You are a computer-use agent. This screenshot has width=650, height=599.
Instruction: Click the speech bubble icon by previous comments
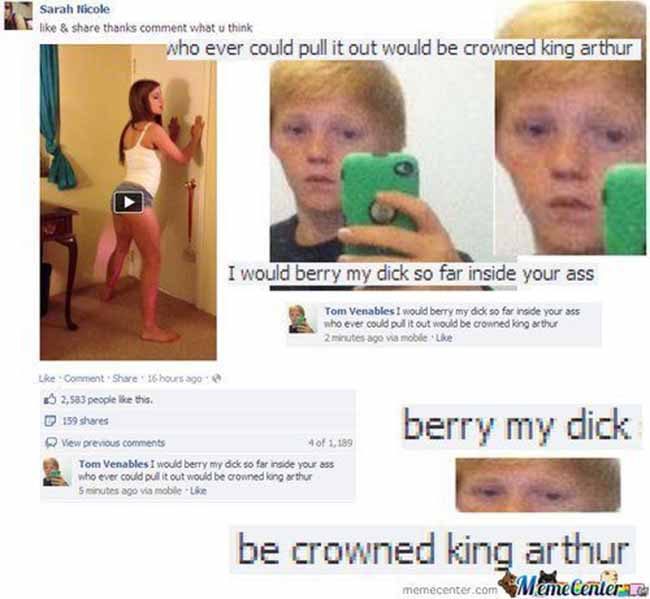click(x=51, y=443)
